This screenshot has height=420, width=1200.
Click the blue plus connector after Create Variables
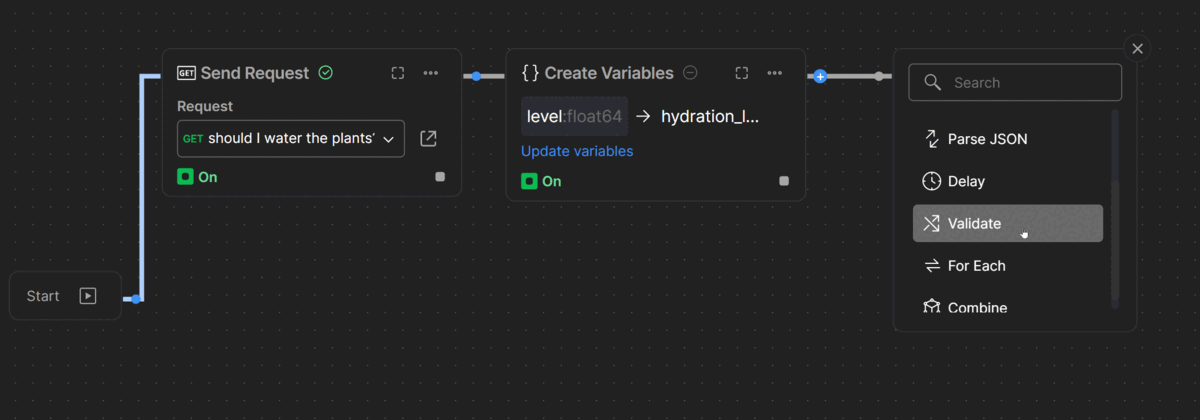point(820,76)
